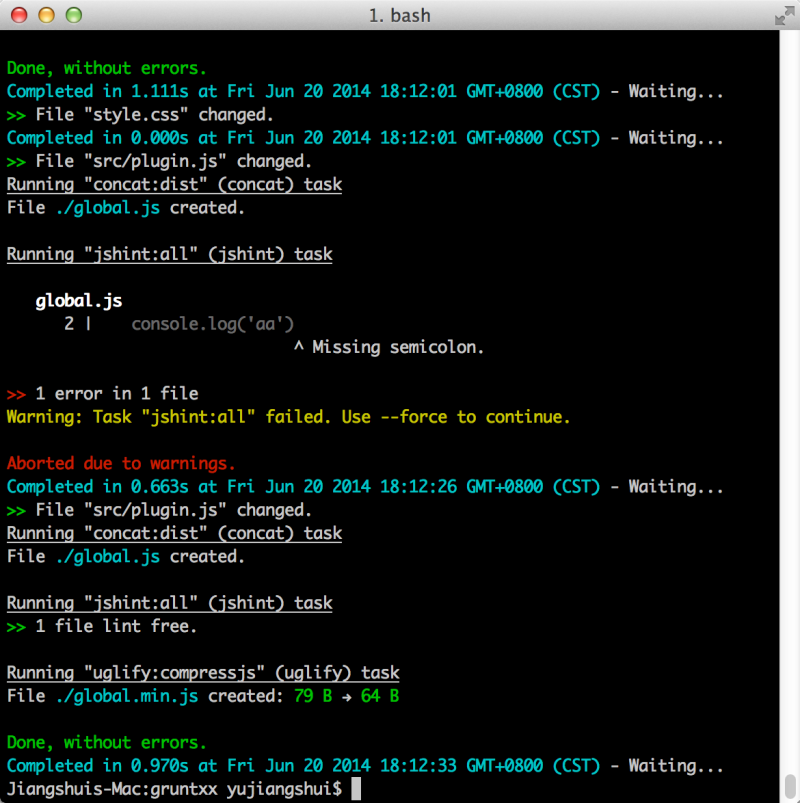800x803 pixels.
Task: Click the red 'Aborted due to warnings.' line
Action: click(x=121, y=464)
